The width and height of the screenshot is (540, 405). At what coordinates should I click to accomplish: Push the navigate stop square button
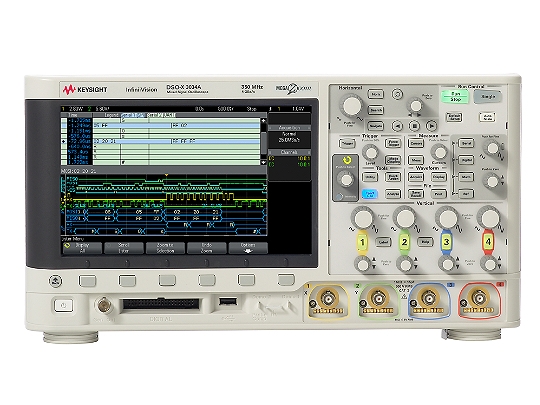click(x=415, y=126)
